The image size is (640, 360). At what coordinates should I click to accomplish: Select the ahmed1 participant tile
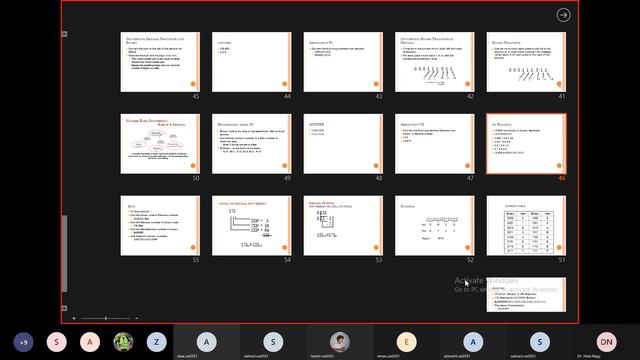click(x=473, y=342)
